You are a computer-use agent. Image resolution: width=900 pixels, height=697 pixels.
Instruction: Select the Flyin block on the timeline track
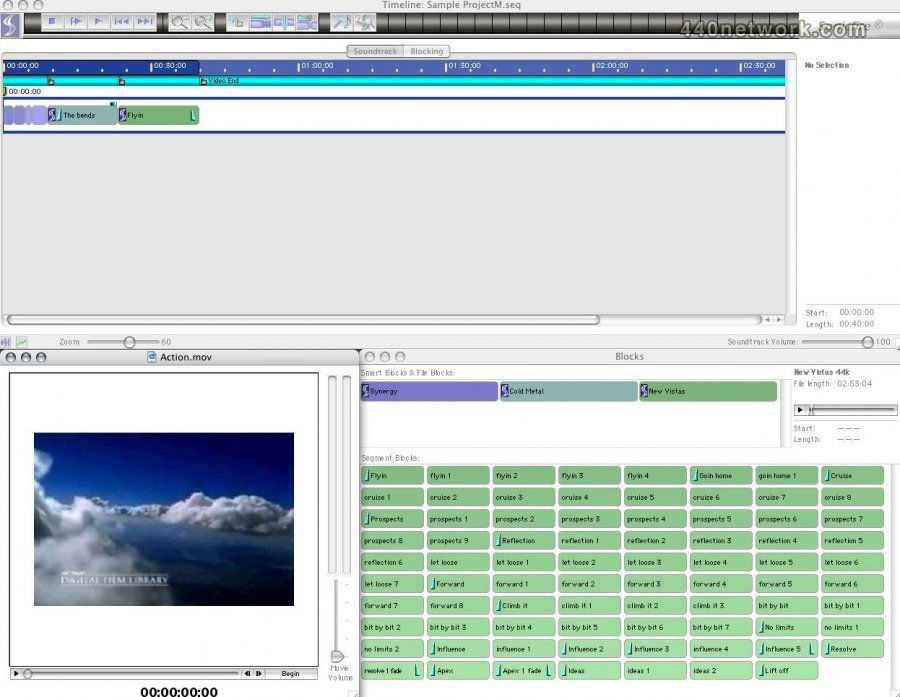158,115
